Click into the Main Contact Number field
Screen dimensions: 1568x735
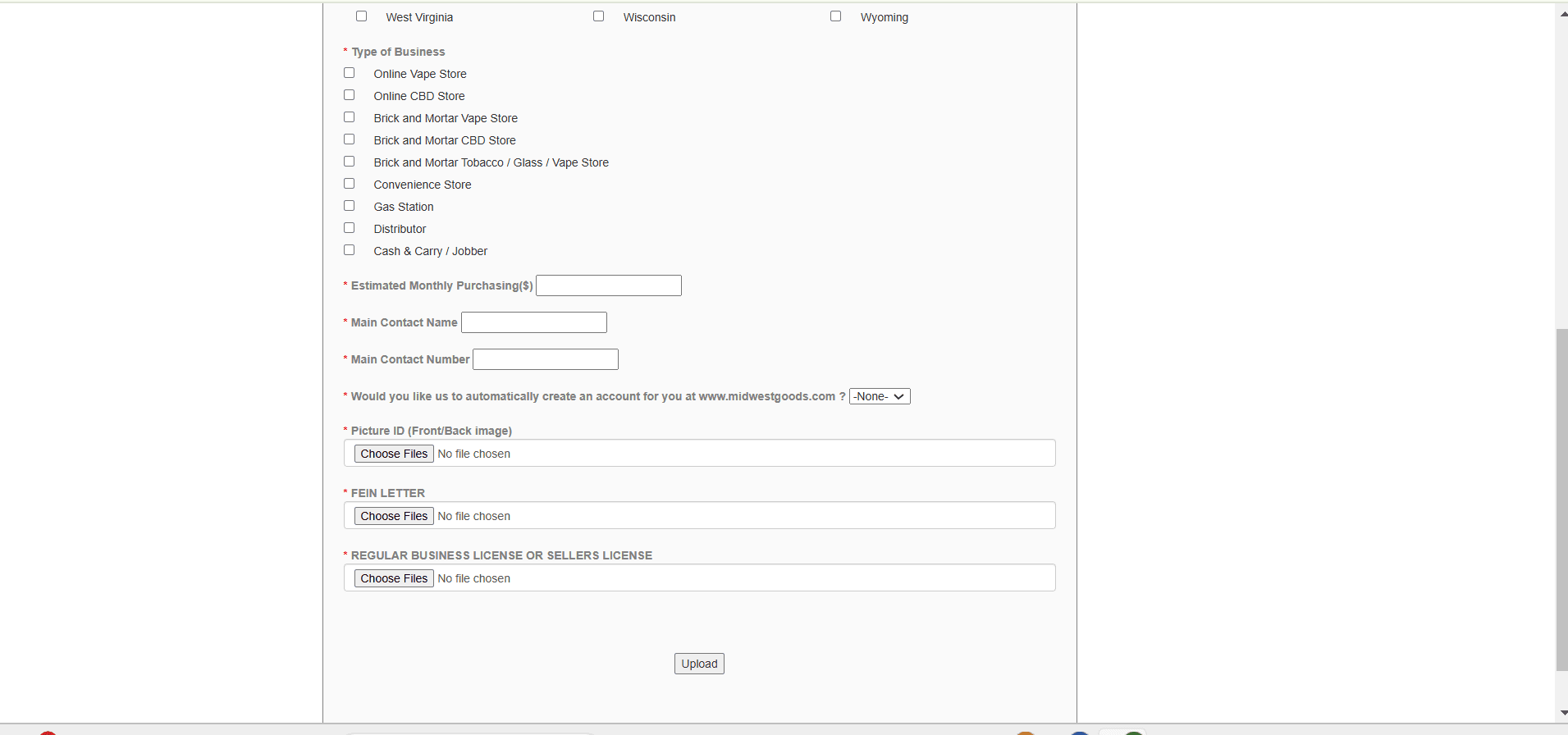pos(546,359)
